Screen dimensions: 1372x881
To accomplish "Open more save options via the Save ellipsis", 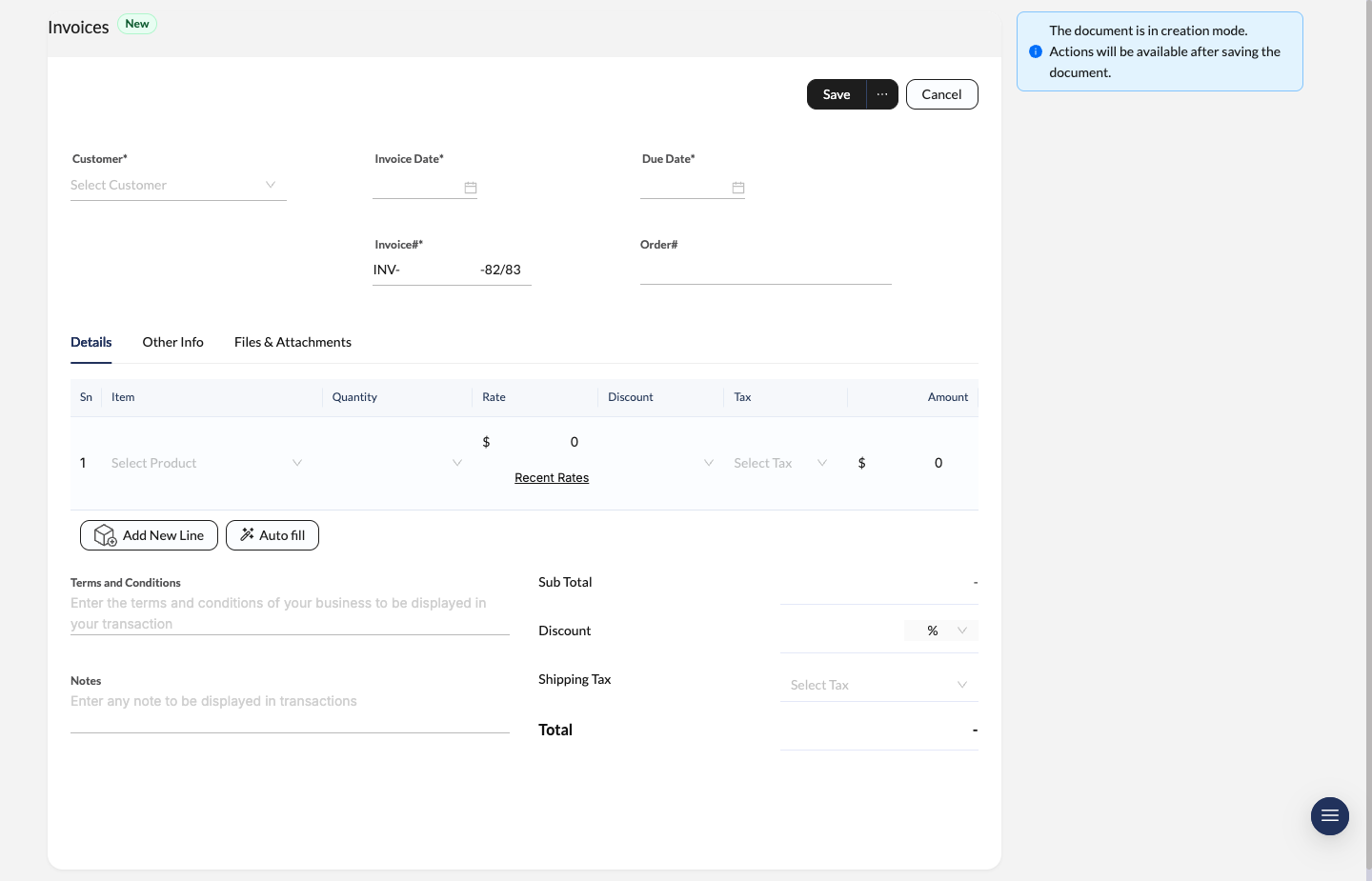I will [881, 94].
